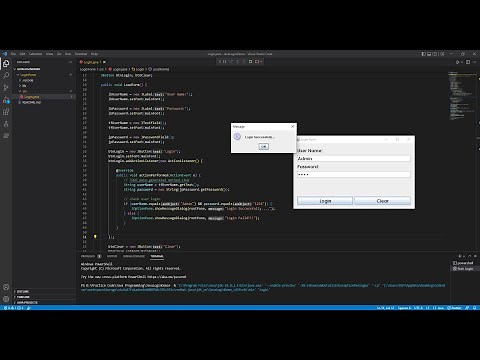Viewport: 480px width, 360px height.
Task: Collapse the LoginForm folder in Explorer
Action: 44,75
